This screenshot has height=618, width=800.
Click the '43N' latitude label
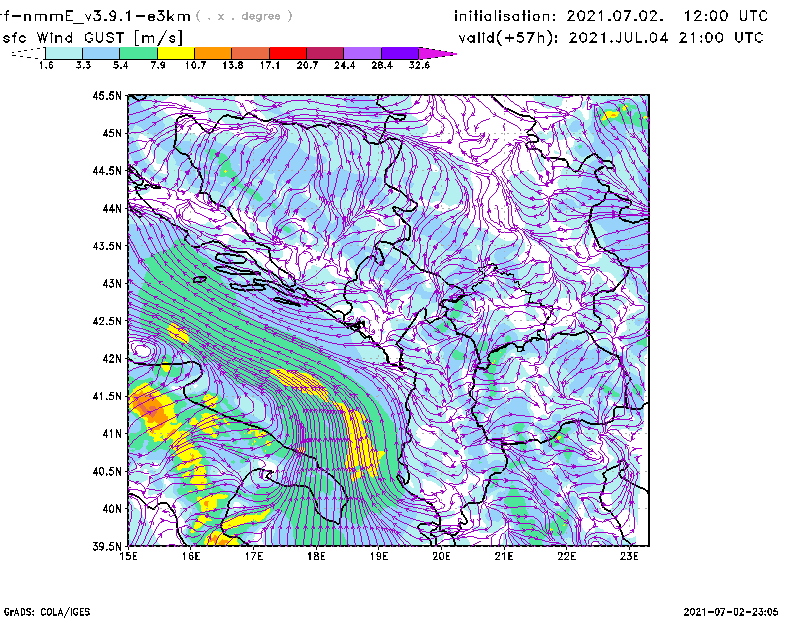(112, 283)
